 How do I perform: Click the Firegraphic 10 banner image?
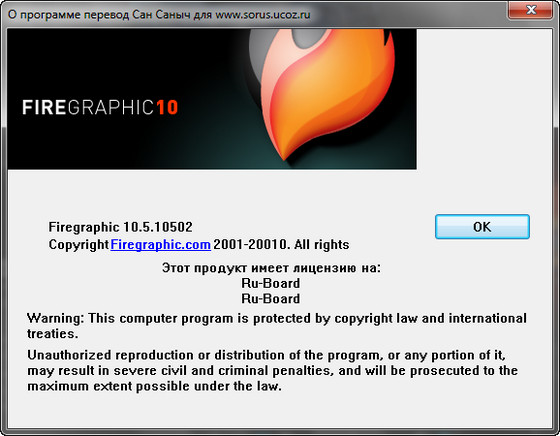(x=212, y=99)
